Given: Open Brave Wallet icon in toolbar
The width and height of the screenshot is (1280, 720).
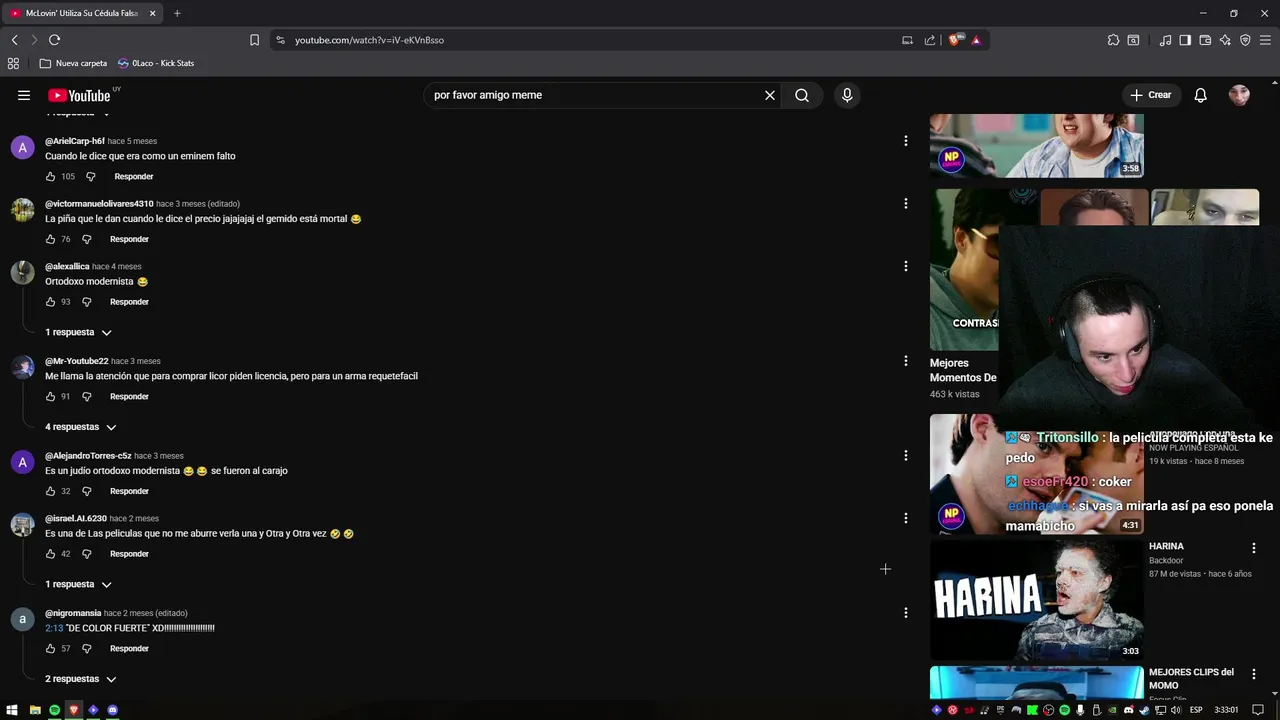Looking at the screenshot, I should point(1205,40).
